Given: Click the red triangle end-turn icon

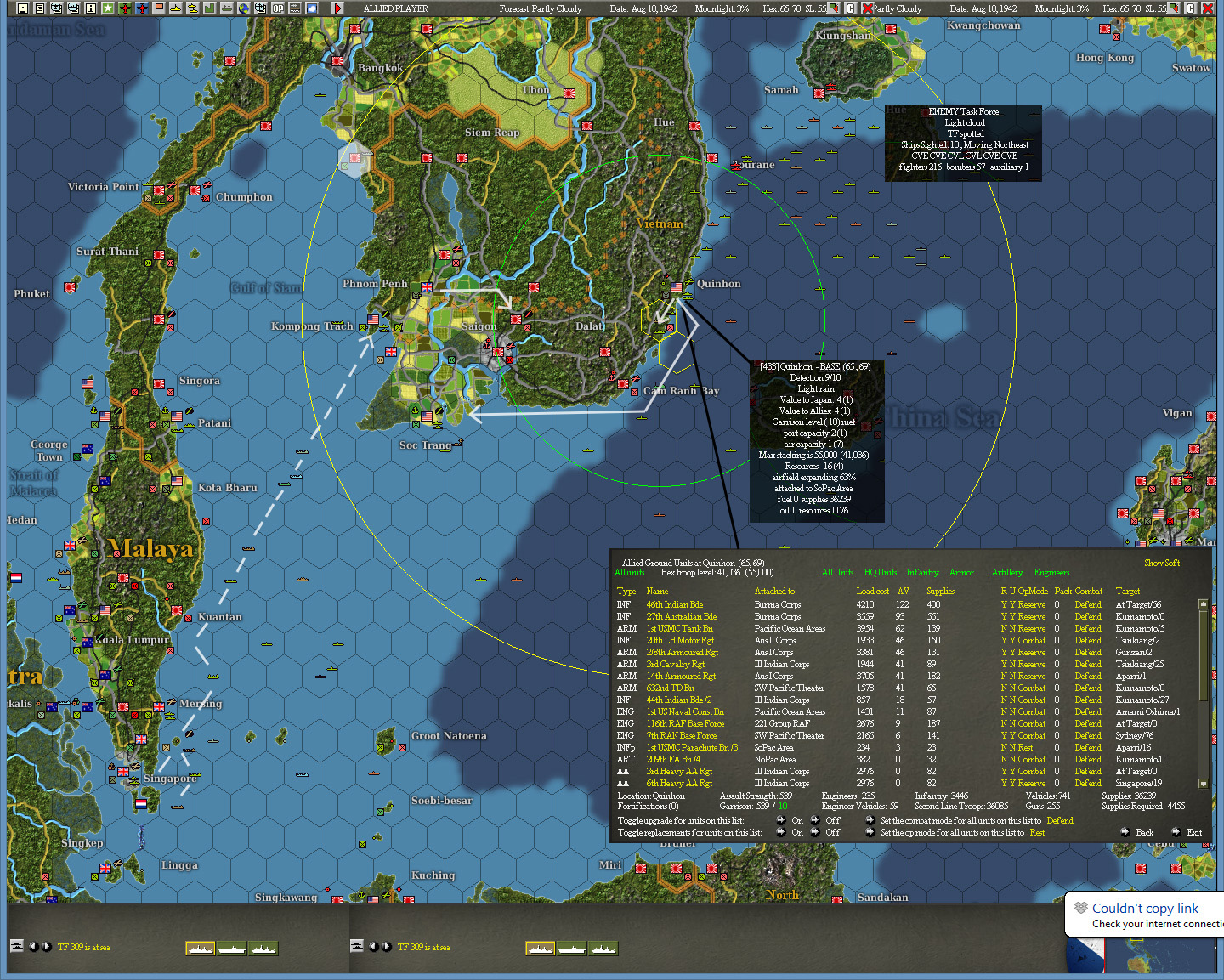Looking at the screenshot, I should (x=337, y=8).
